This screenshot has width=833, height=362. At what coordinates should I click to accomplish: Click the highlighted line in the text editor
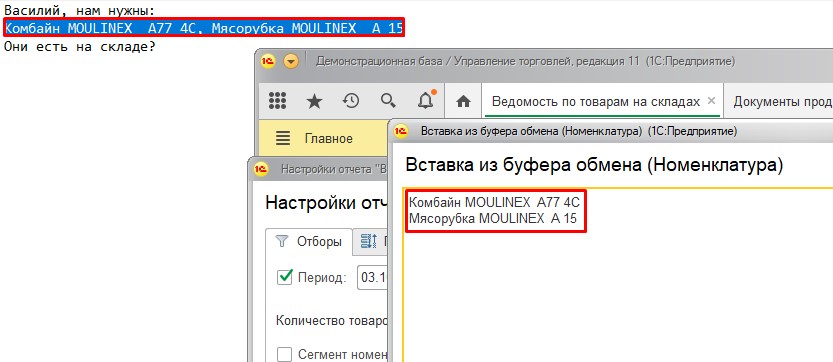204,28
